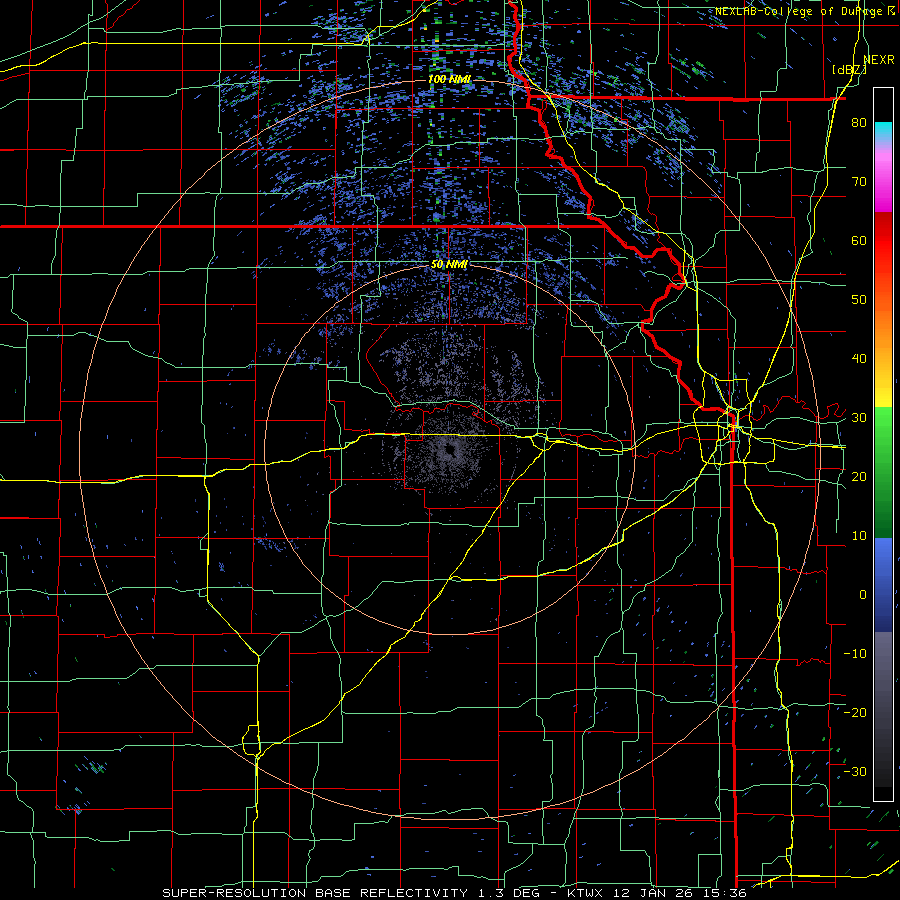Click the 50 NMI range ring label
The width and height of the screenshot is (900, 900).
pos(449,265)
